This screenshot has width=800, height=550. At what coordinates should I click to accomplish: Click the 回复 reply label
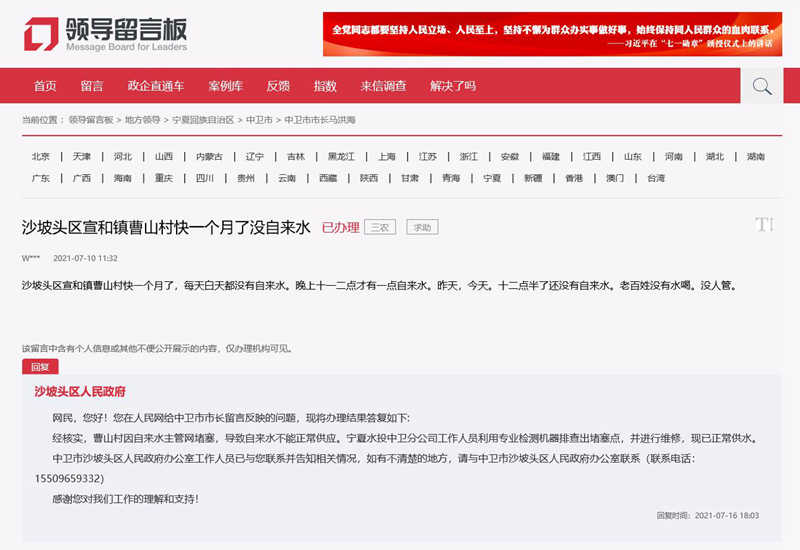(40, 367)
